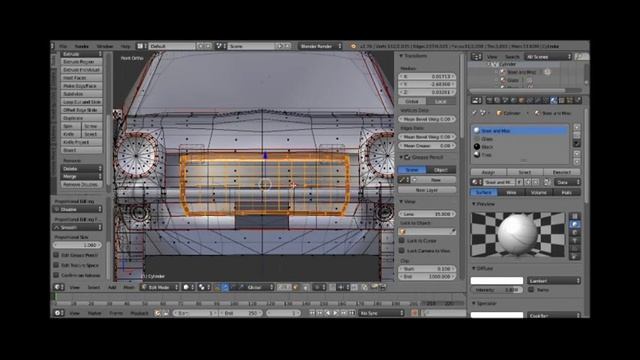Enable Edit Grease Pencil checkbox
Viewport: 640px width, 360px height.
pos(56,255)
